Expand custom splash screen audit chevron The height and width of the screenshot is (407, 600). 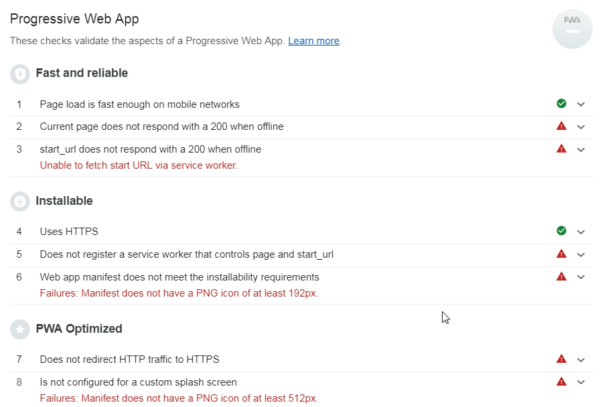click(581, 382)
